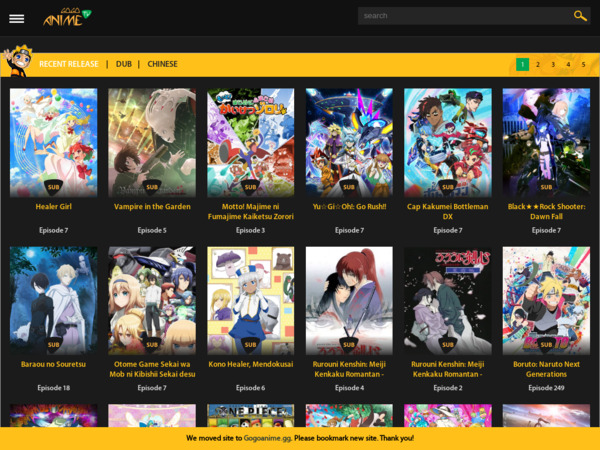The width and height of the screenshot is (600, 450).
Task: Open the One Piece poster thumbnail
Action: [251, 416]
